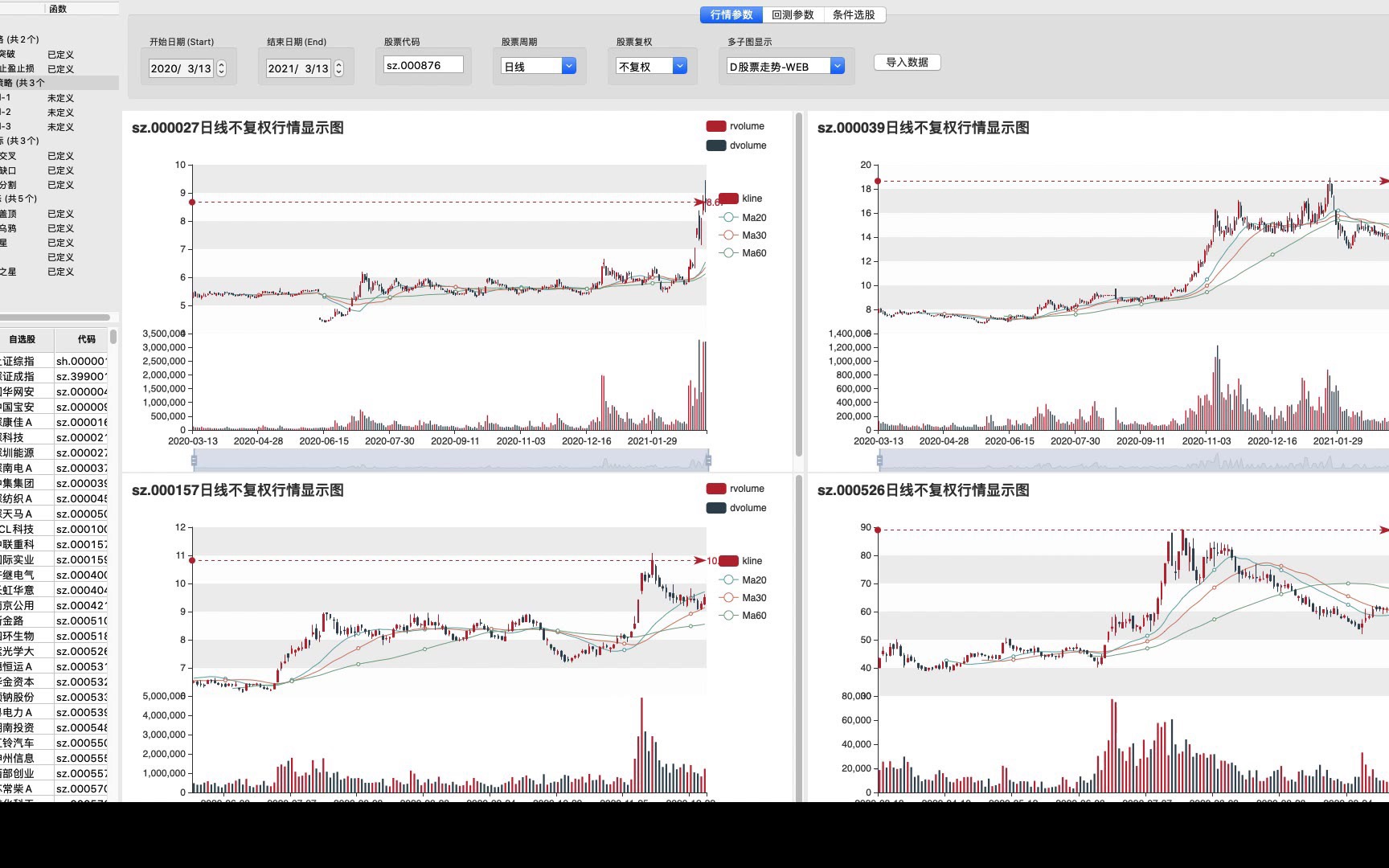The height and width of the screenshot is (868, 1389).
Task: Select sh.000001 in the watchlist
Action: [x=54, y=361]
